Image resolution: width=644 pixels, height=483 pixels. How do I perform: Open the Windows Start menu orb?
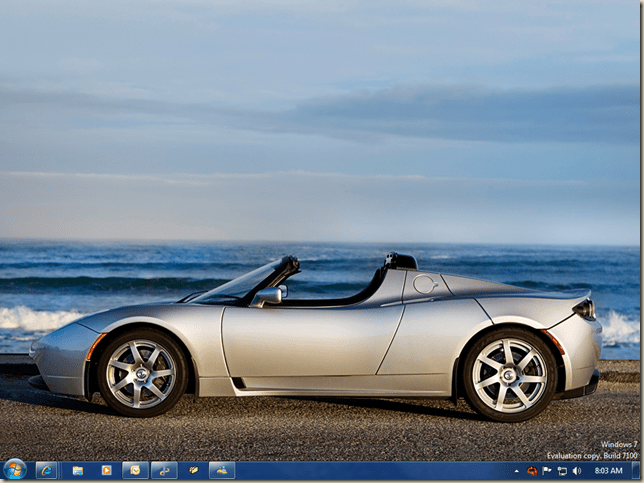pos(15,469)
